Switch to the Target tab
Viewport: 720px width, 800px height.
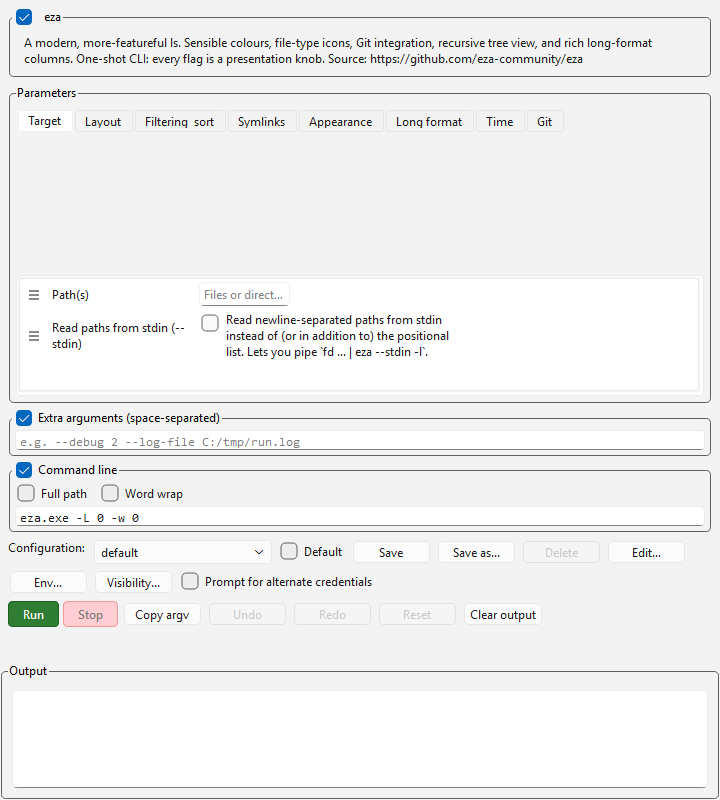pos(45,121)
